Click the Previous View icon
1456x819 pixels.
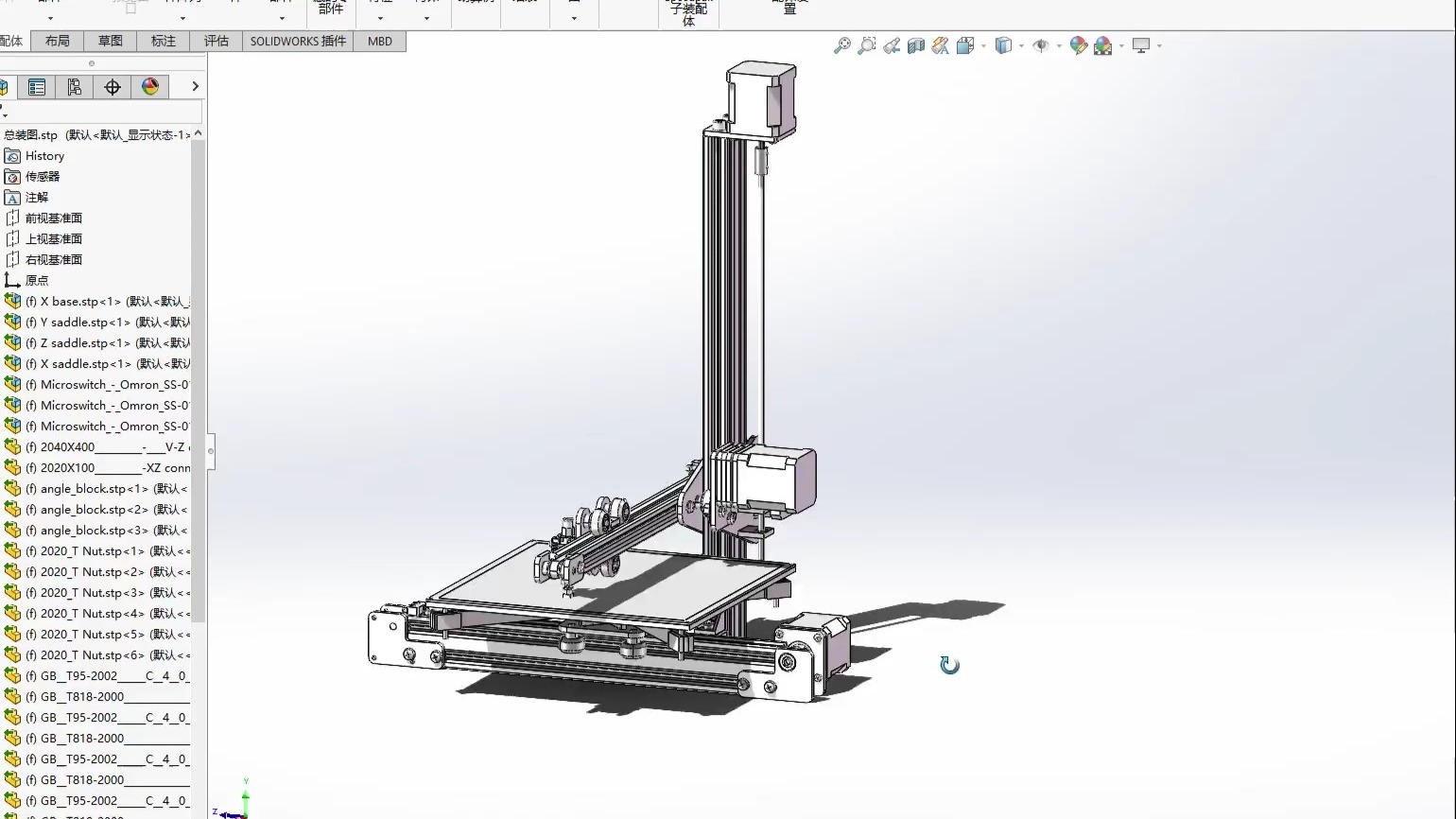click(x=892, y=45)
